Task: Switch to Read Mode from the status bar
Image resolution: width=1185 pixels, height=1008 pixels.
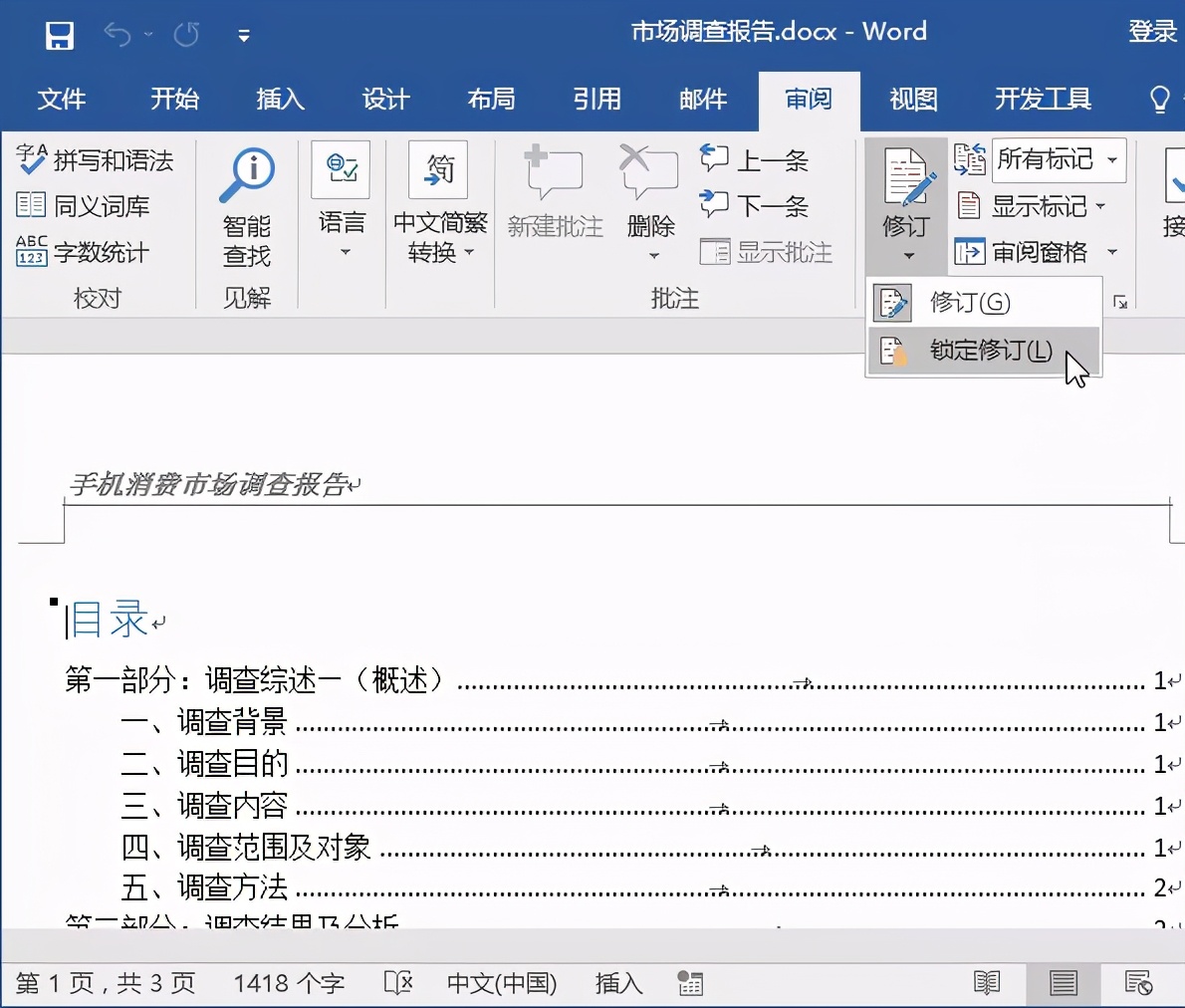Action: (987, 983)
